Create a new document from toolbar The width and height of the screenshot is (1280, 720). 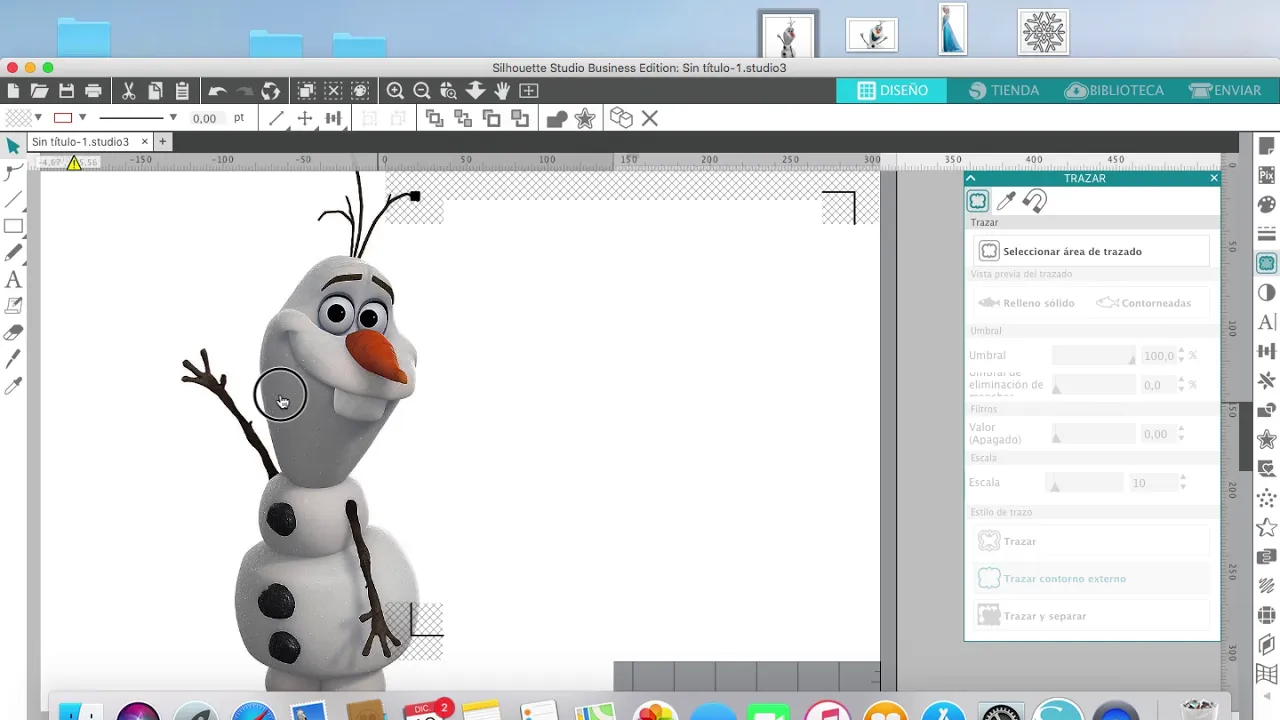(13, 91)
